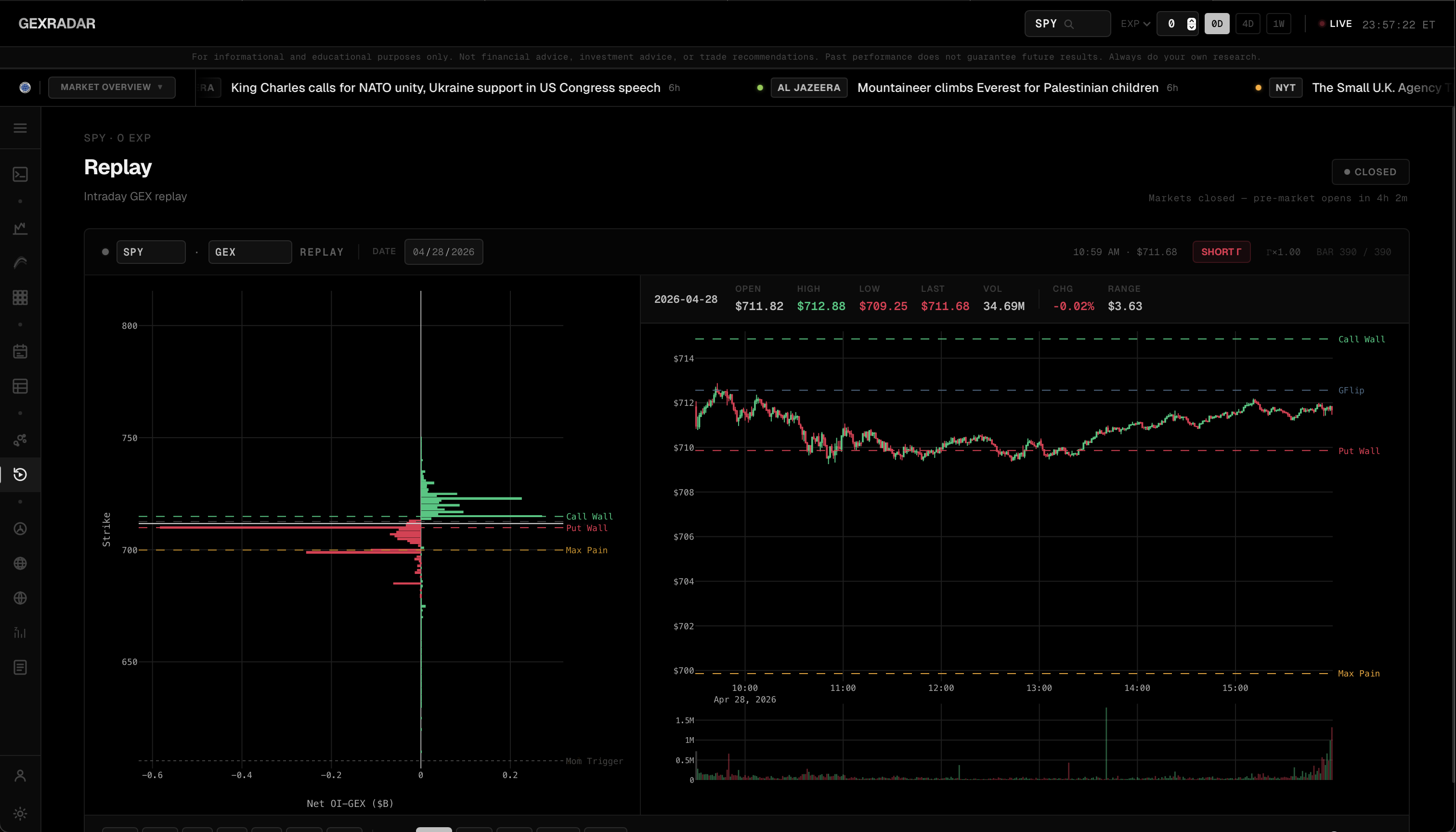The image size is (1456, 832).
Task: Open the bubble cluster sidebar icon
Action: (x=20, y=440)
